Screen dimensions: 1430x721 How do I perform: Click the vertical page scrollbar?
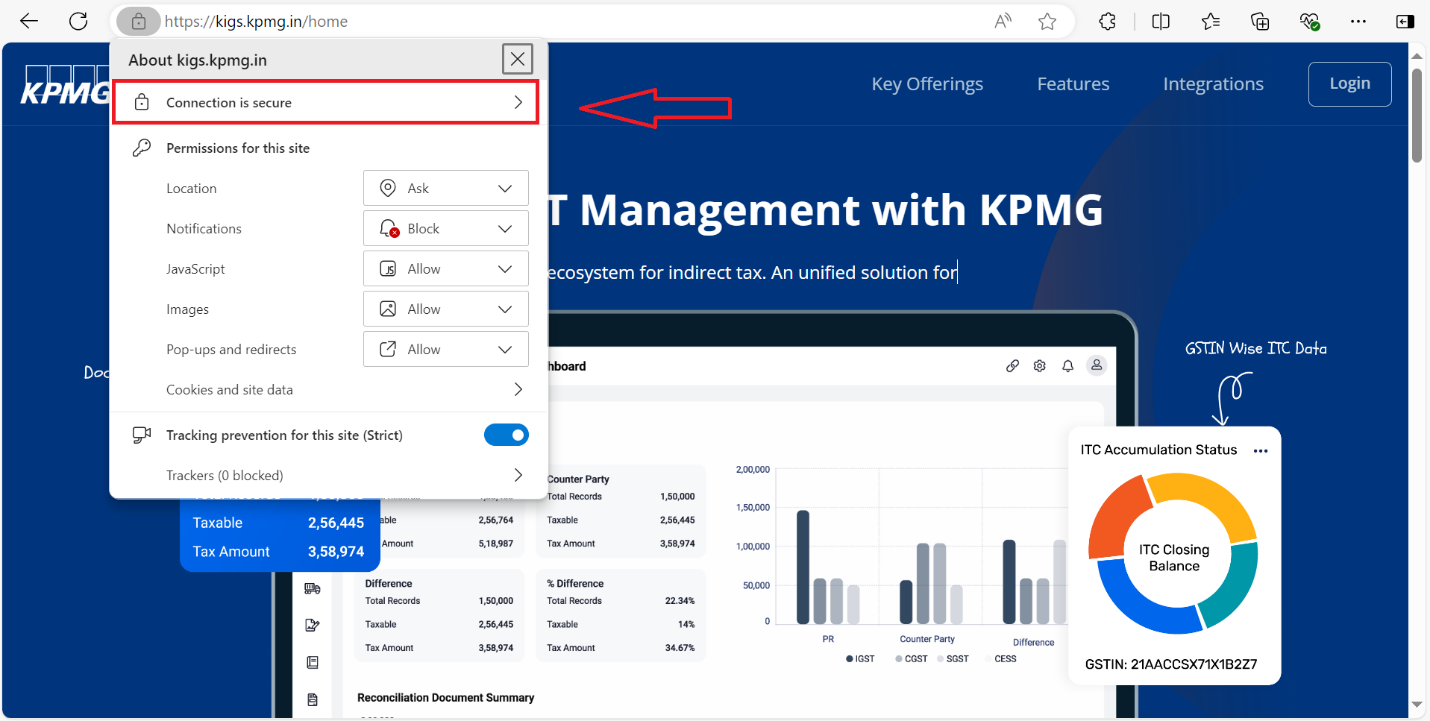(x=1417, y=115)
